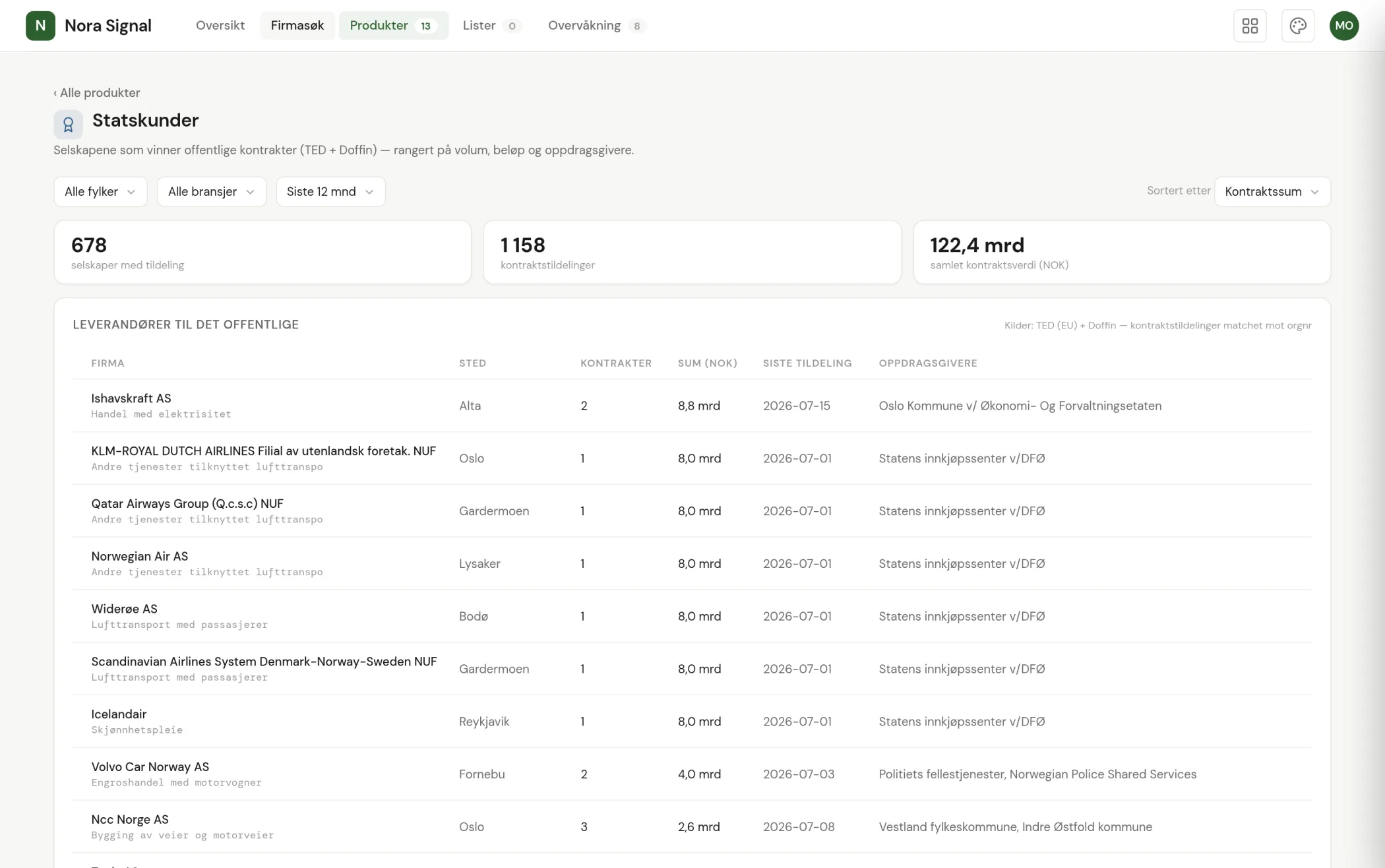Open Qatar Airways Group (Q.c.s.c) NUF

point(692,511)
